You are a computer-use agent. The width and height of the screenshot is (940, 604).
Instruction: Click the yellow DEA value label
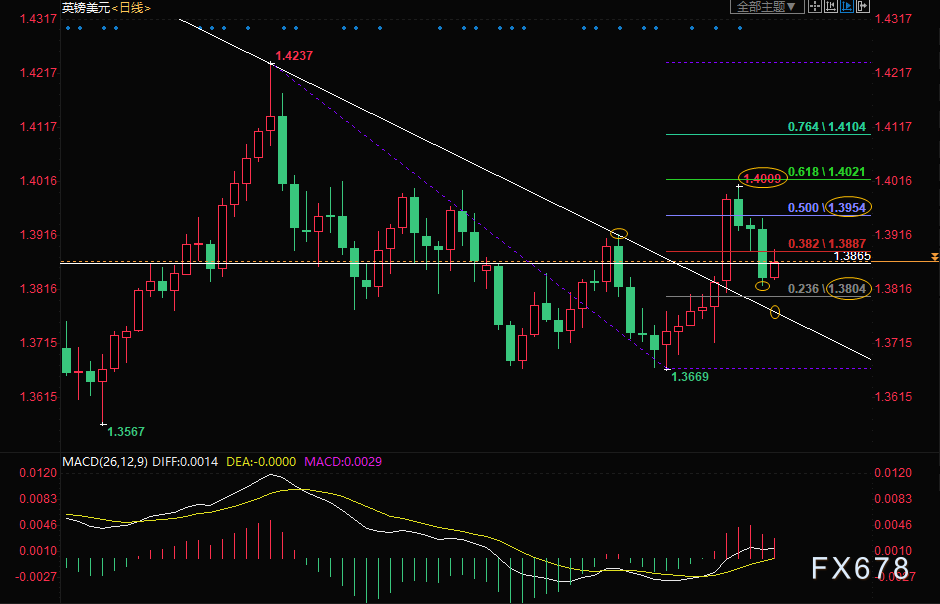(261, 462)
